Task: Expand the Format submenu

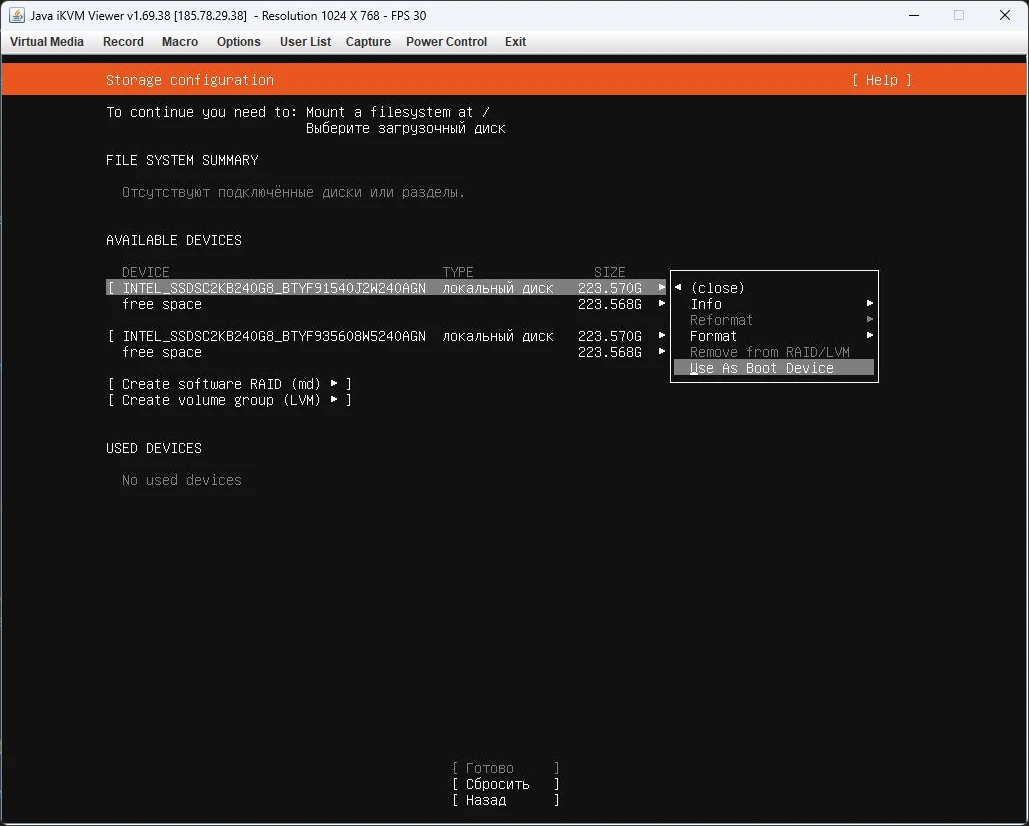Action: click(714, 336)
